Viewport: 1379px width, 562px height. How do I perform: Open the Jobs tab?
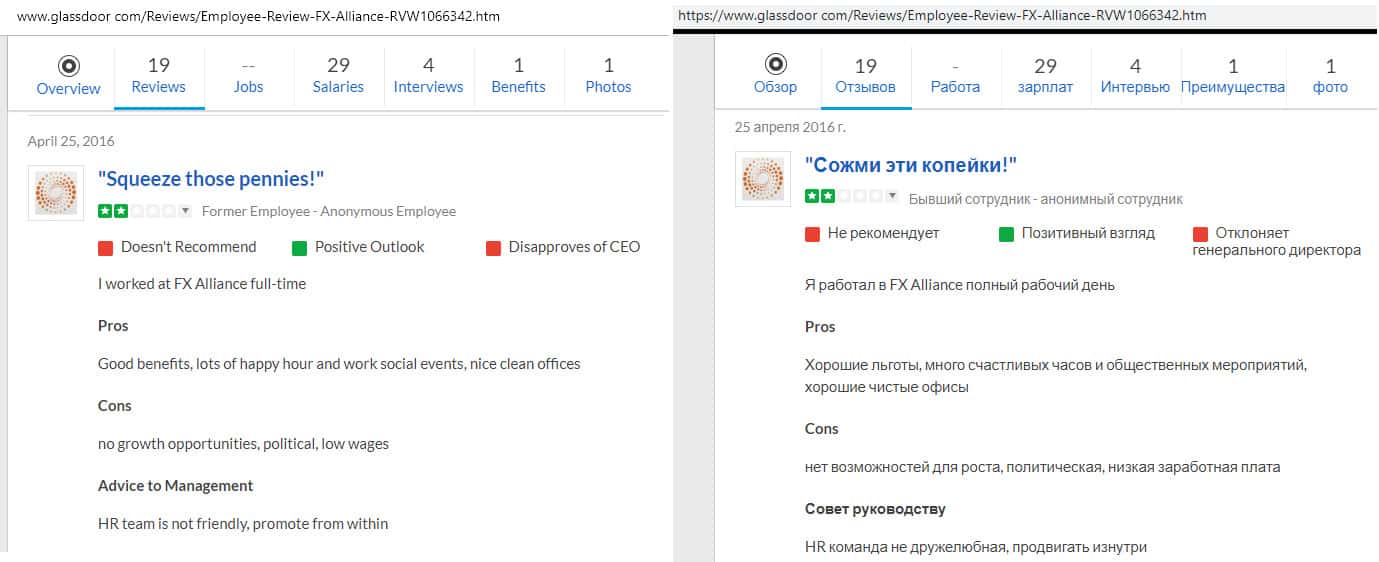click(x=248, y=76)
